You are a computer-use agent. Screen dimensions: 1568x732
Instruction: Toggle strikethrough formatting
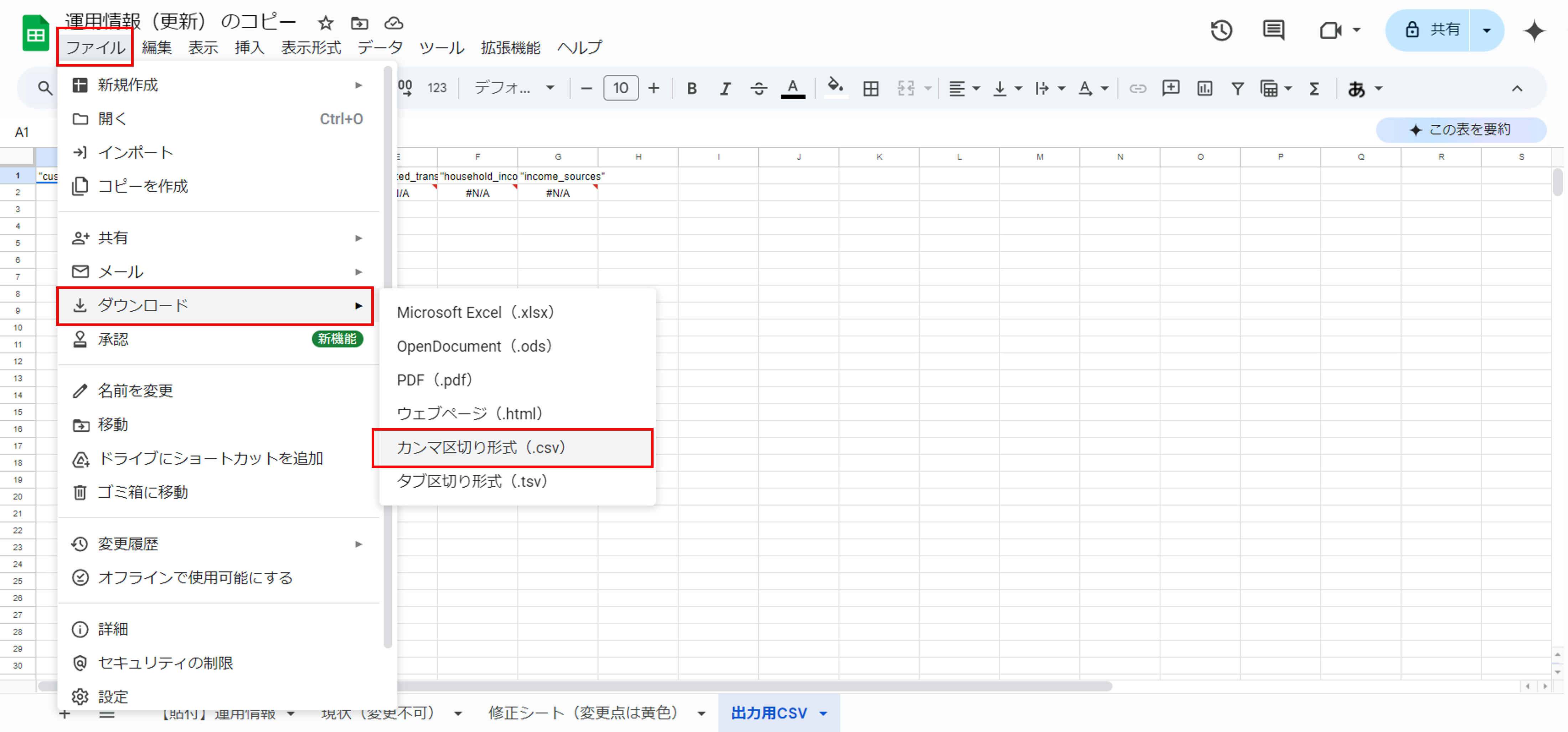pyautogui.click(x=758, y=89)
